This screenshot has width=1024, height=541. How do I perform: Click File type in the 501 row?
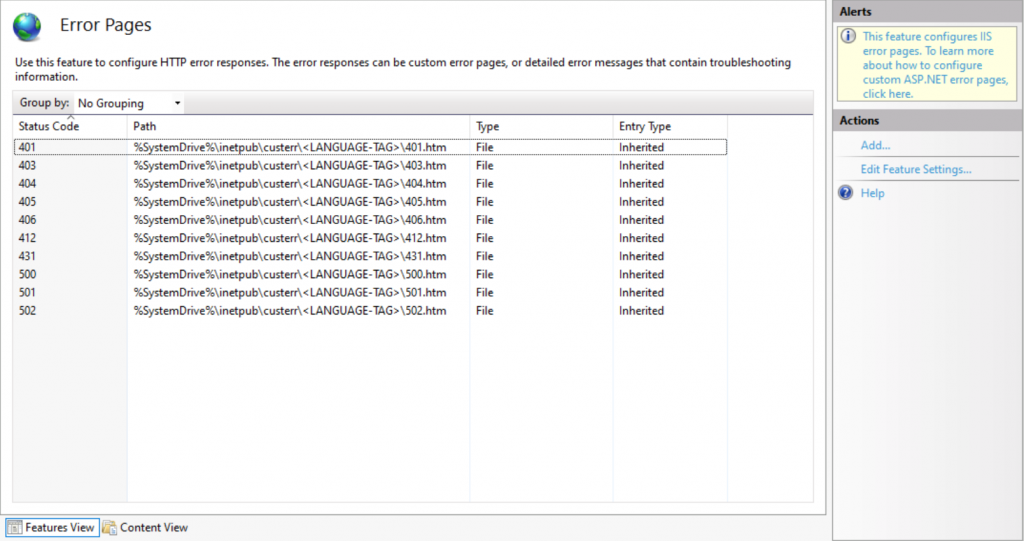click(x=485, y=292)
